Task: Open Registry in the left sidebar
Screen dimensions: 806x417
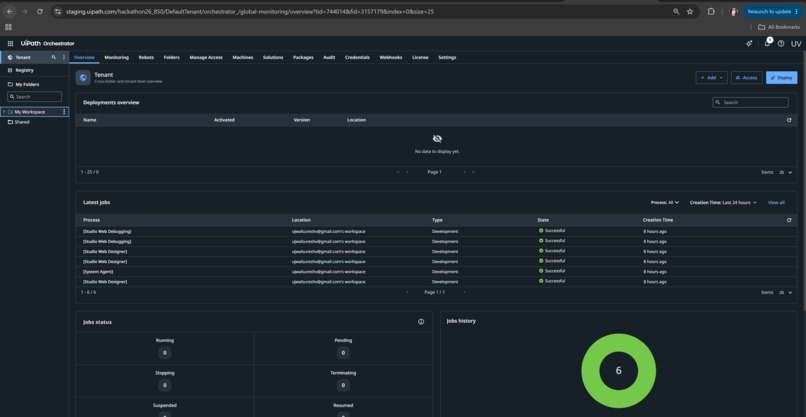Action: click(x=24, y=70)
